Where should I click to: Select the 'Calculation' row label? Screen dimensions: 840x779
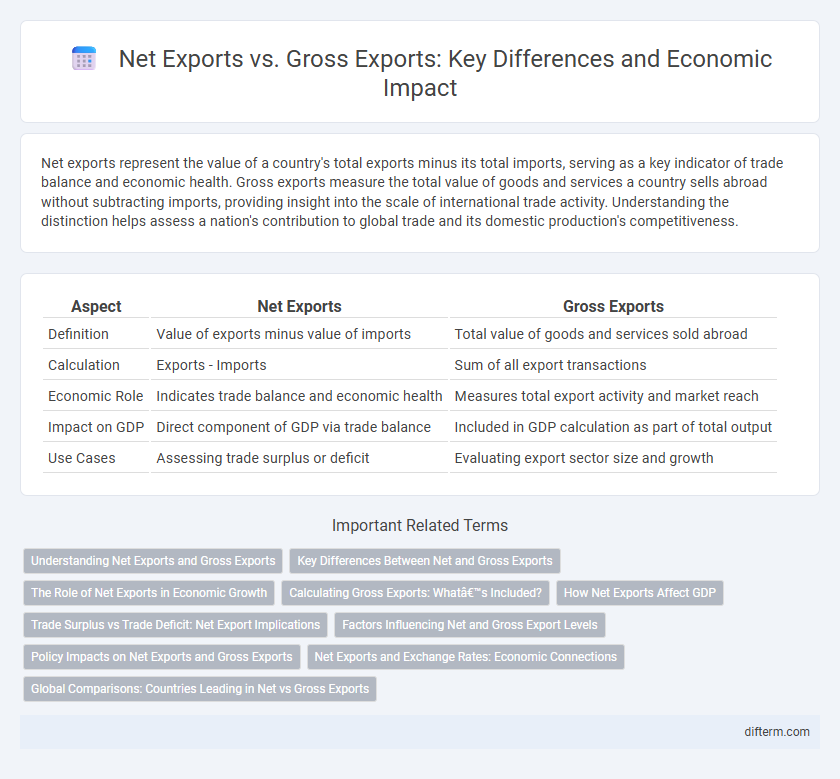pyautogui.click(x=84, y=365)
